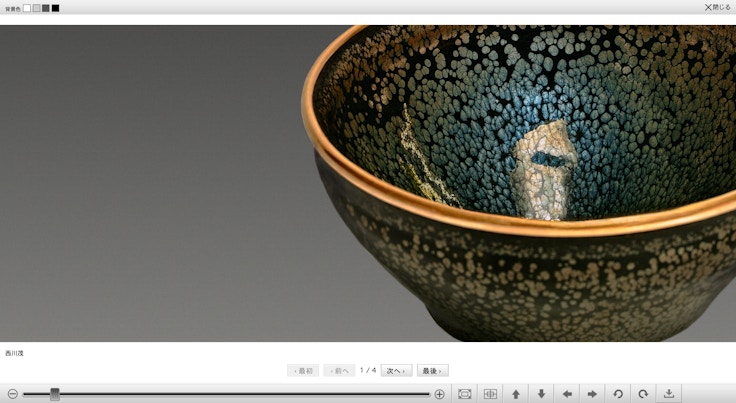
Task: Fit the image to the screen
Action: 465,394
